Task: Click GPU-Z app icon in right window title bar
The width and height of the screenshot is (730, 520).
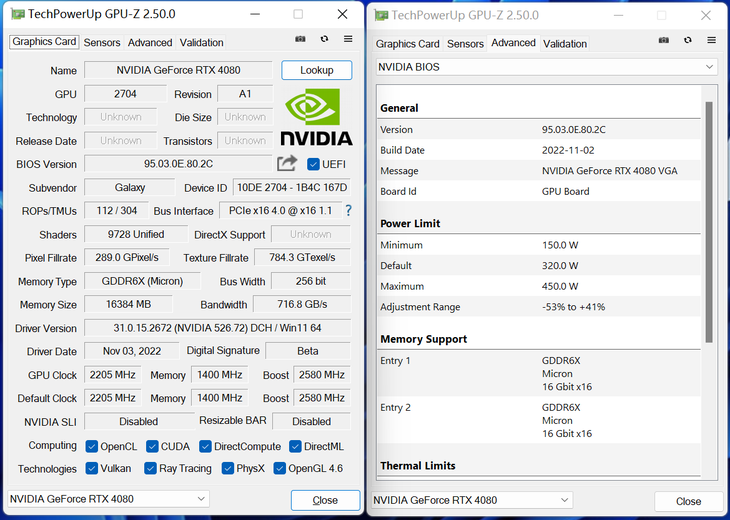Action: 381,15
